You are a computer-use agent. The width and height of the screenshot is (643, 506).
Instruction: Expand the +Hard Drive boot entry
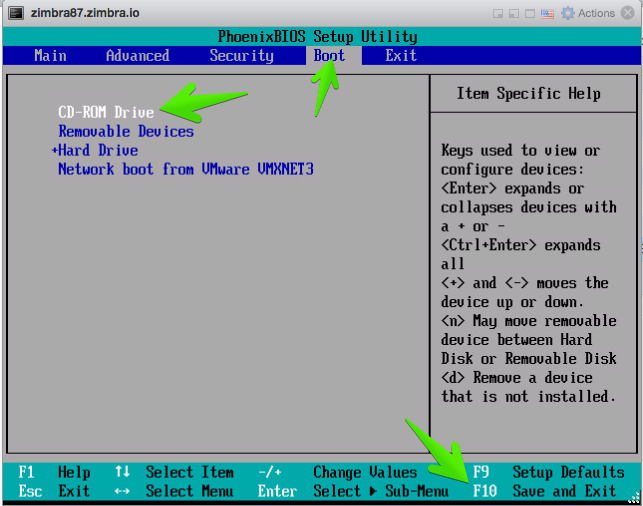95,150
